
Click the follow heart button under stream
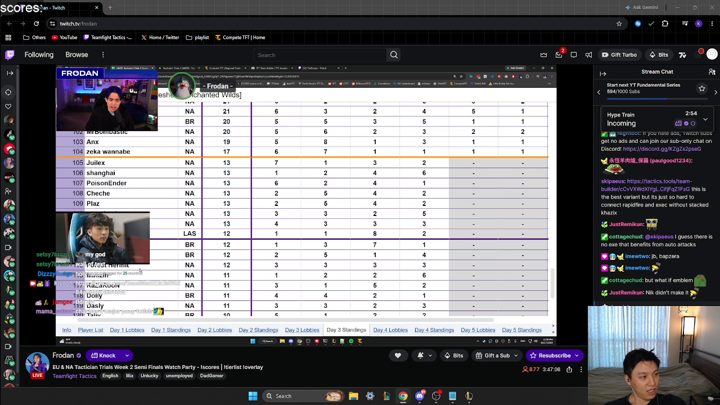pos(398,355)
